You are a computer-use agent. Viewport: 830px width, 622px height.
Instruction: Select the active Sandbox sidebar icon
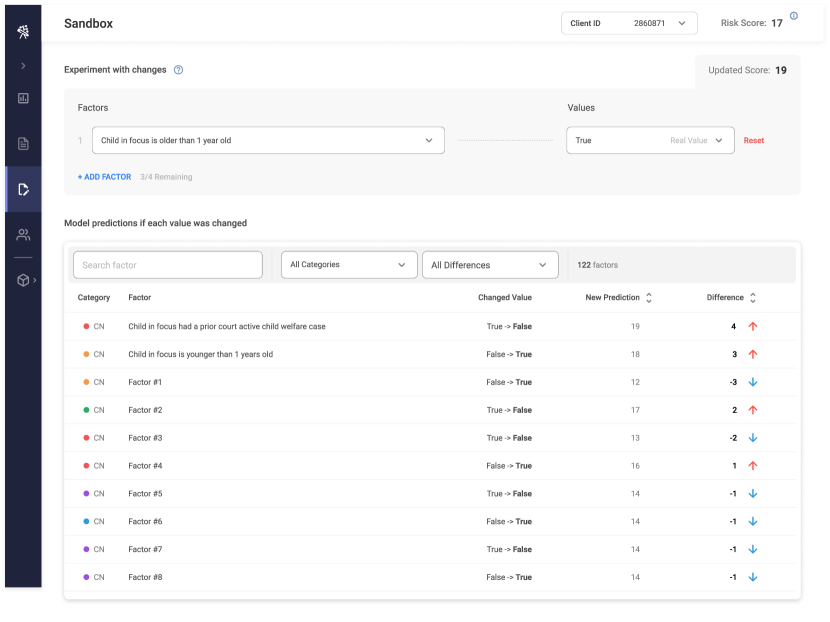23,189
